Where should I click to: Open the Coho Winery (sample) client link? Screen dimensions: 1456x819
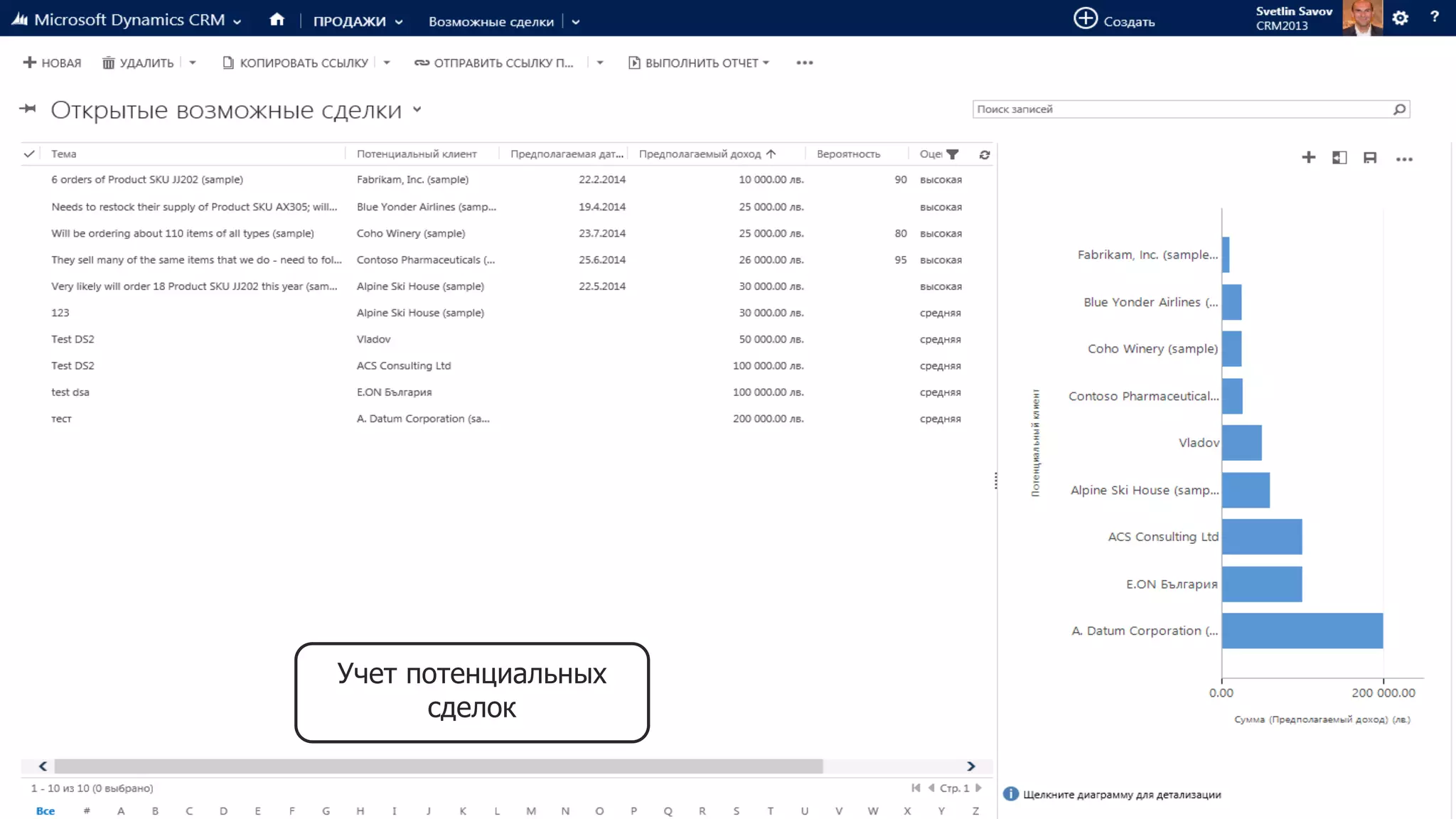[x=411, y=233]
